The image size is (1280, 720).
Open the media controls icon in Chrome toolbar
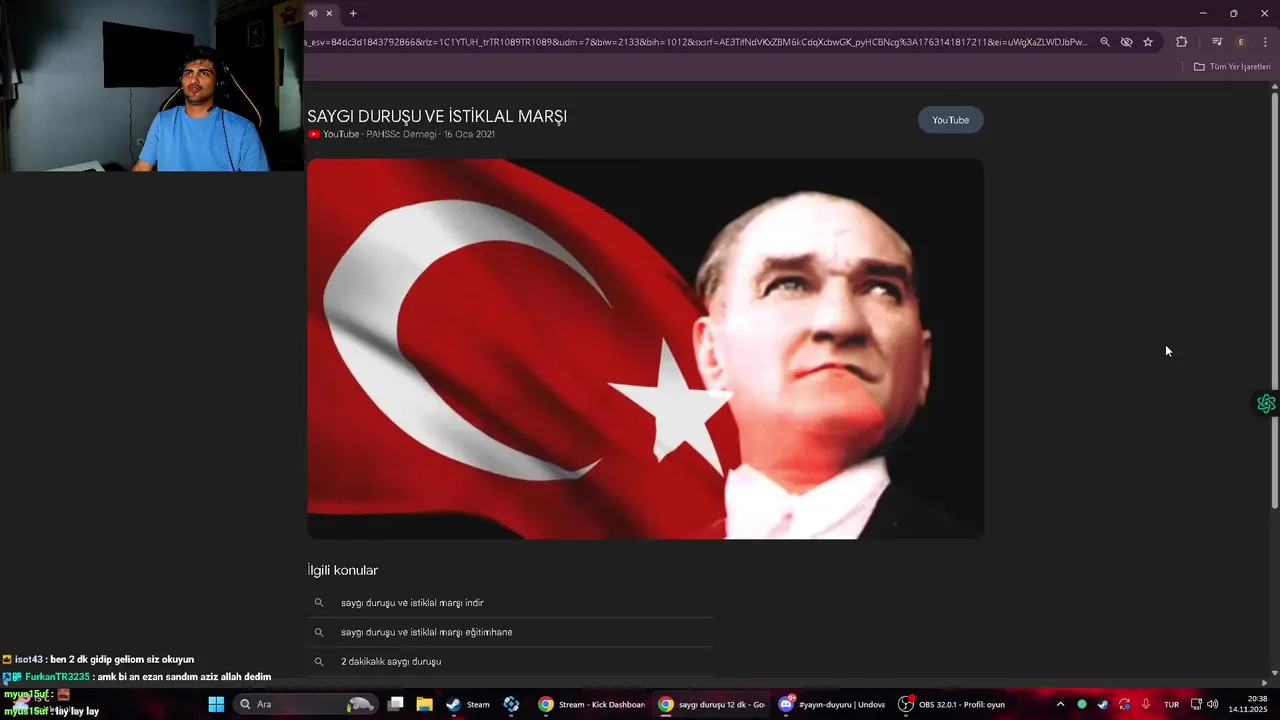(x=1217, y=42)
